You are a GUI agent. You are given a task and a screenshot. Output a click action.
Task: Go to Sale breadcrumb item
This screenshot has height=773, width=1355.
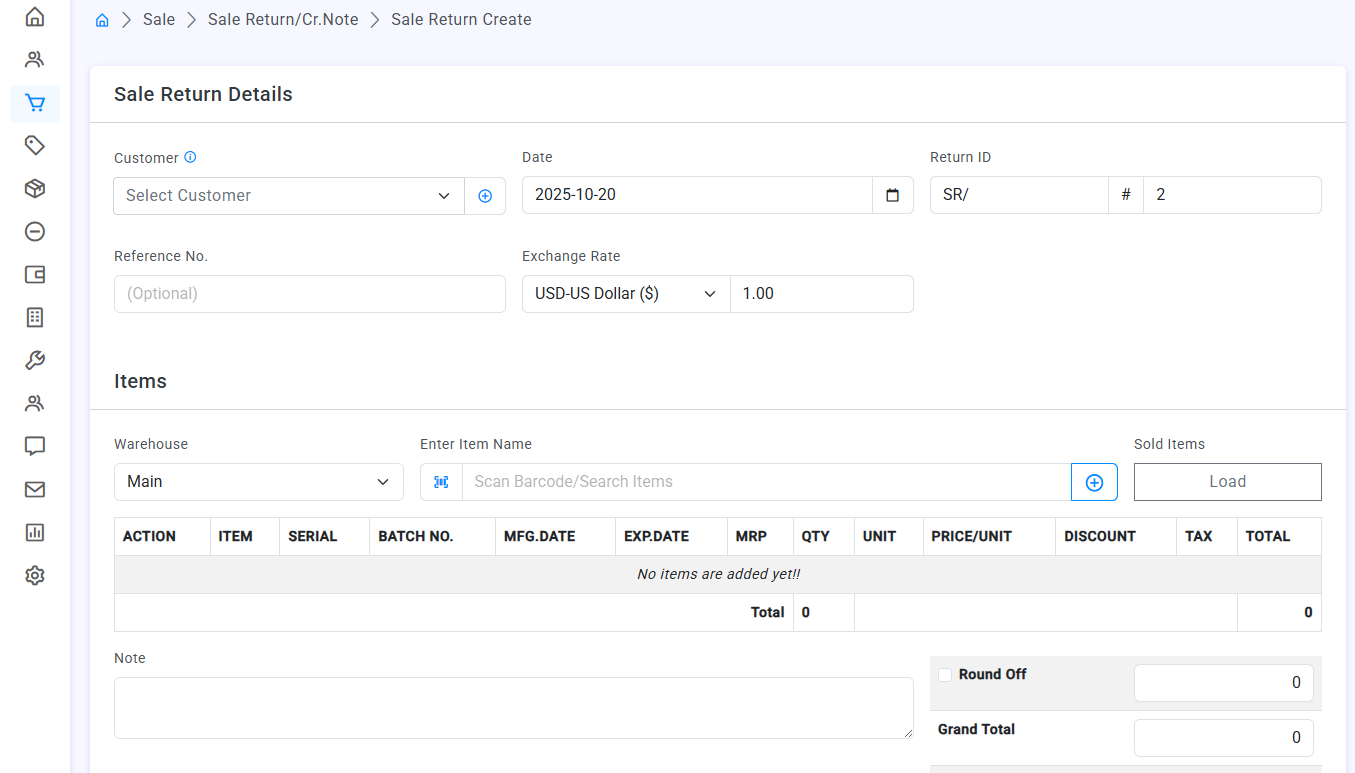click(159, 20)
